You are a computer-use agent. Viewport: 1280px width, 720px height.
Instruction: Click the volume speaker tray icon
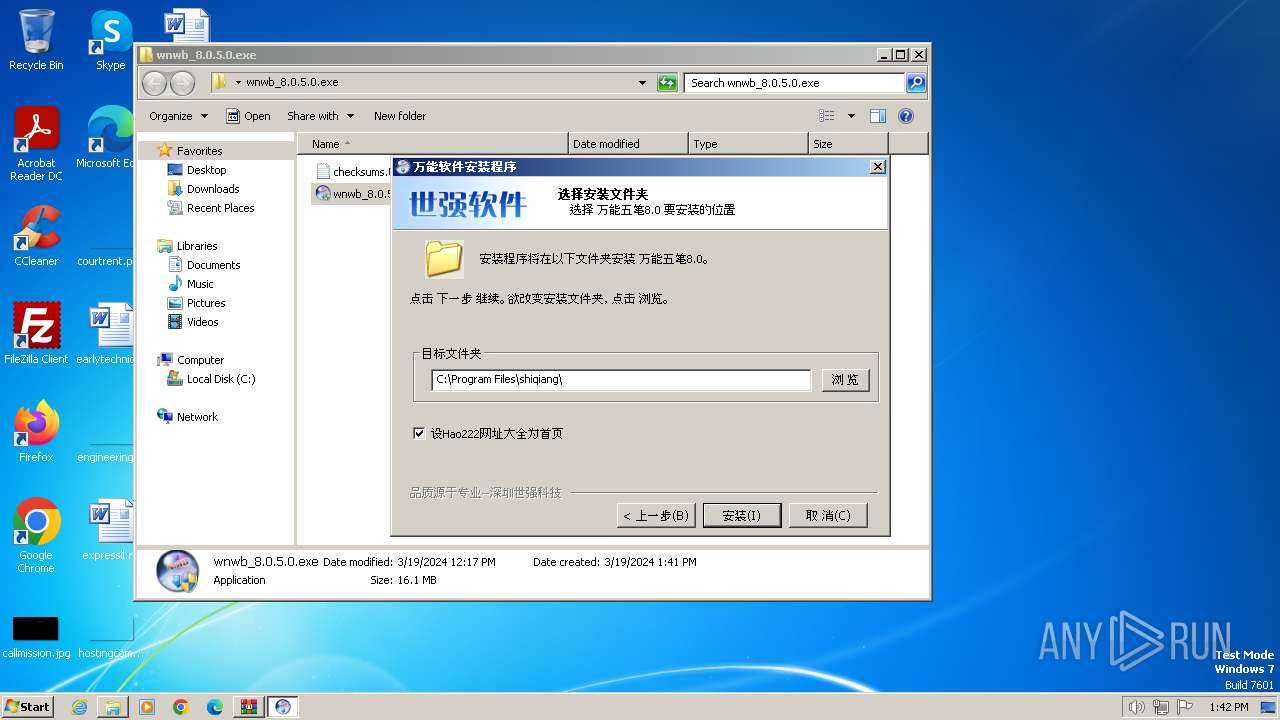1136,707
